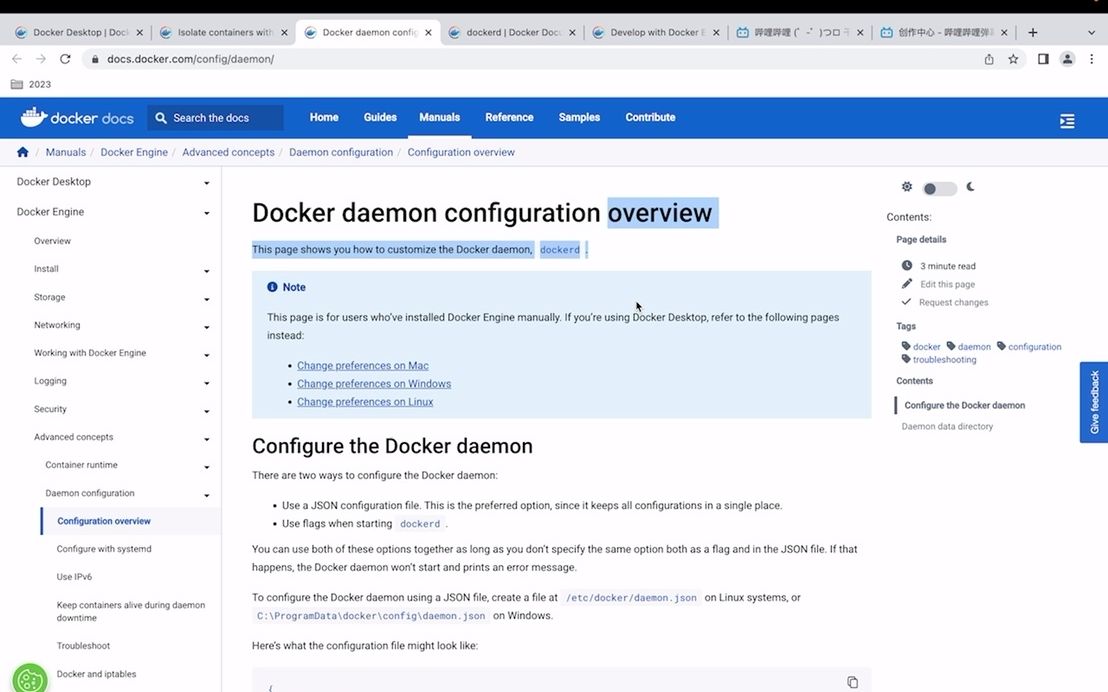The width and height of the screenshot is (1108, 692).
Task: Click the home icon in the breadcrumb trail
Action: pos(22,152)
